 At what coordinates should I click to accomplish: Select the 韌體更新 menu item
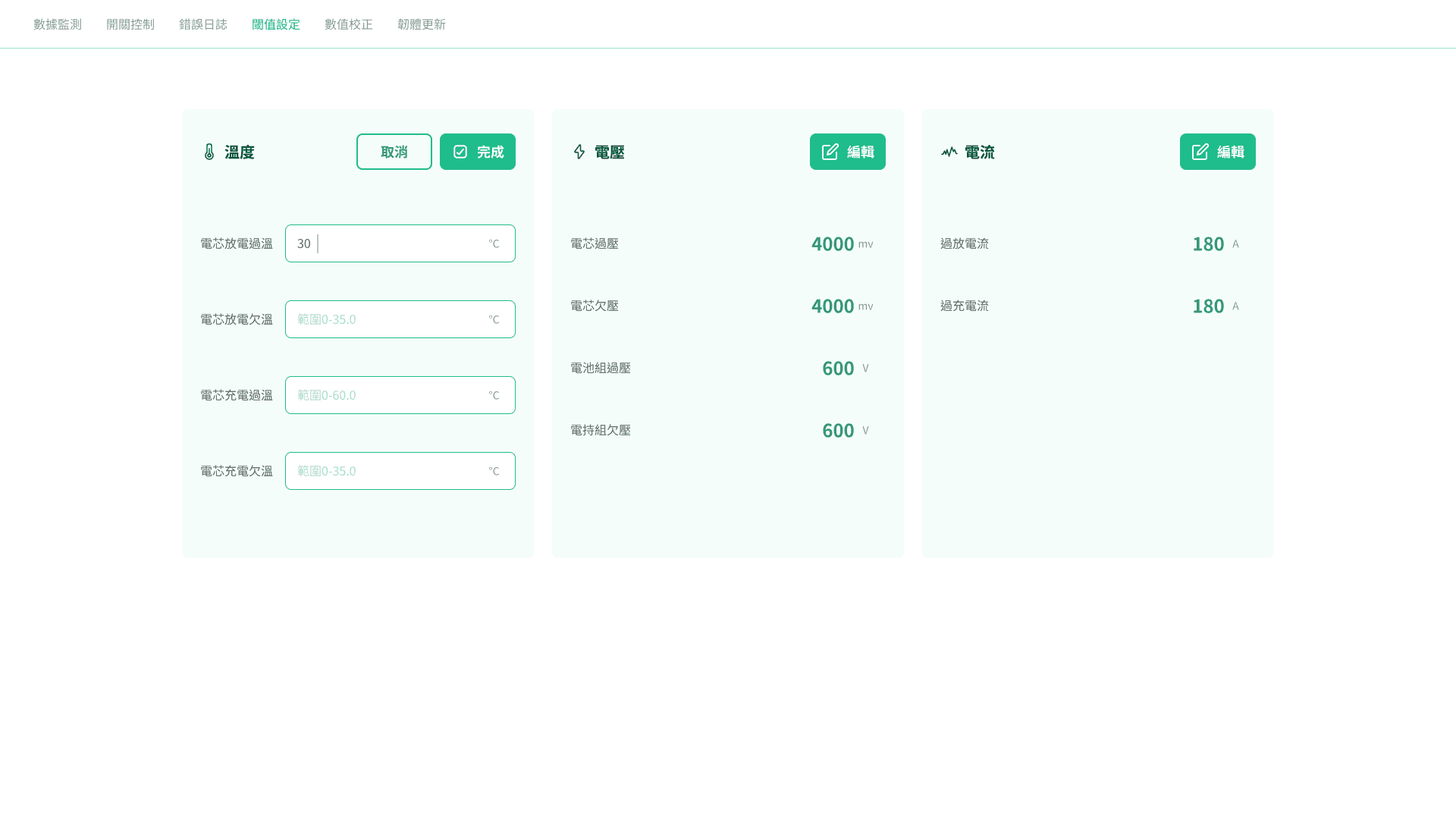(x=422, y=24)
